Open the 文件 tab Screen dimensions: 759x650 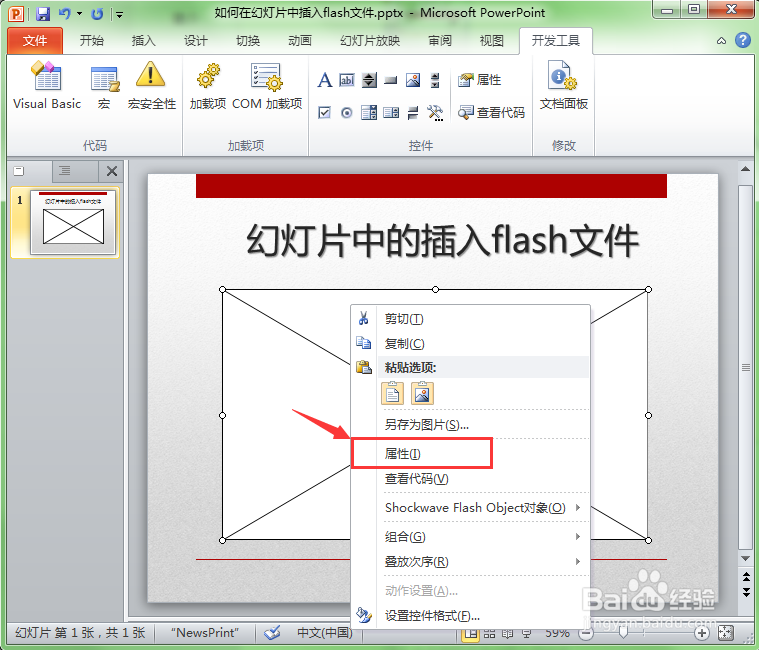click(x=35, y=41)
